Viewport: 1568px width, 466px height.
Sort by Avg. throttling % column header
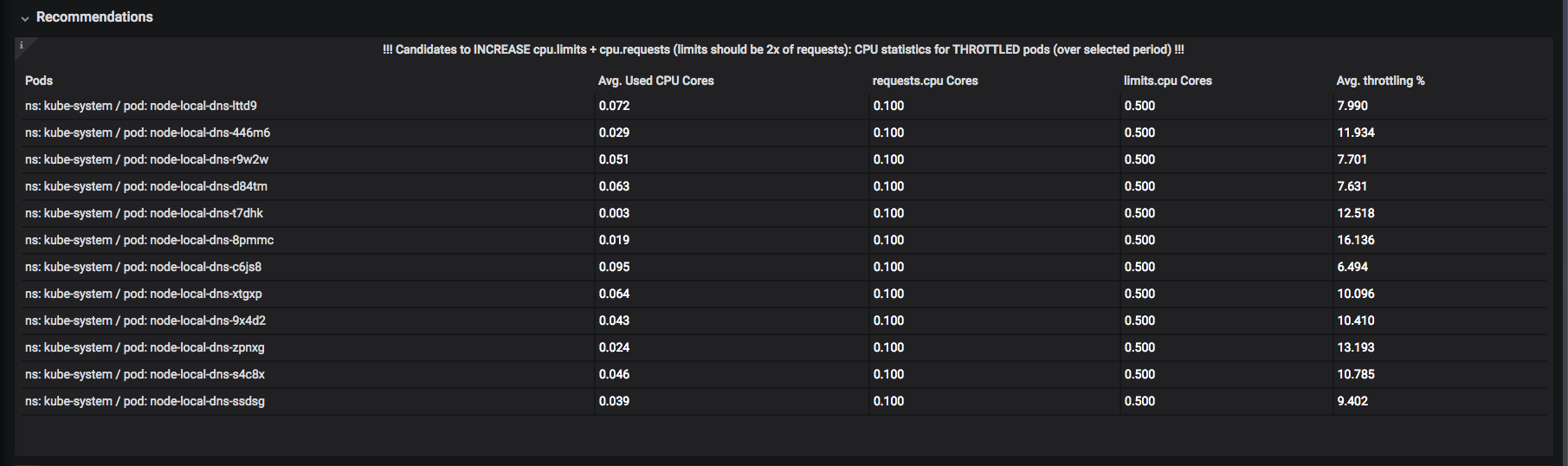tap(1380, 81)
